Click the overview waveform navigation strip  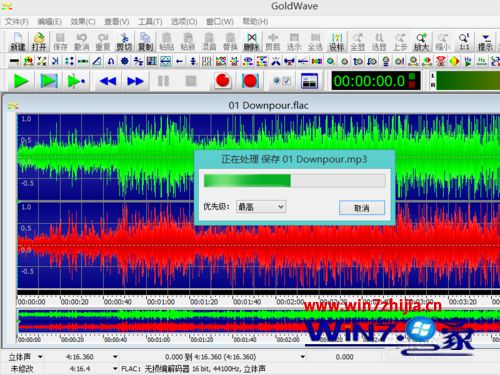[258, 321]
